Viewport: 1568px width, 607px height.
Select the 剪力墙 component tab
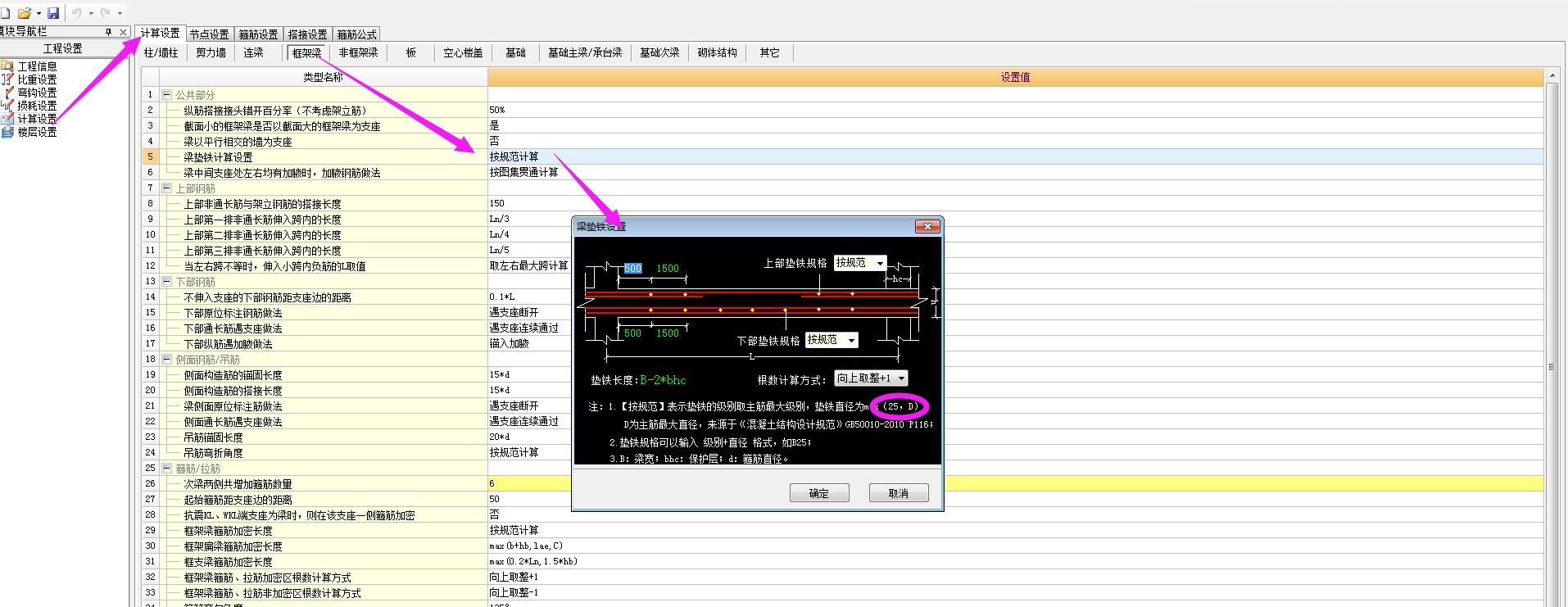coord(211,52)
